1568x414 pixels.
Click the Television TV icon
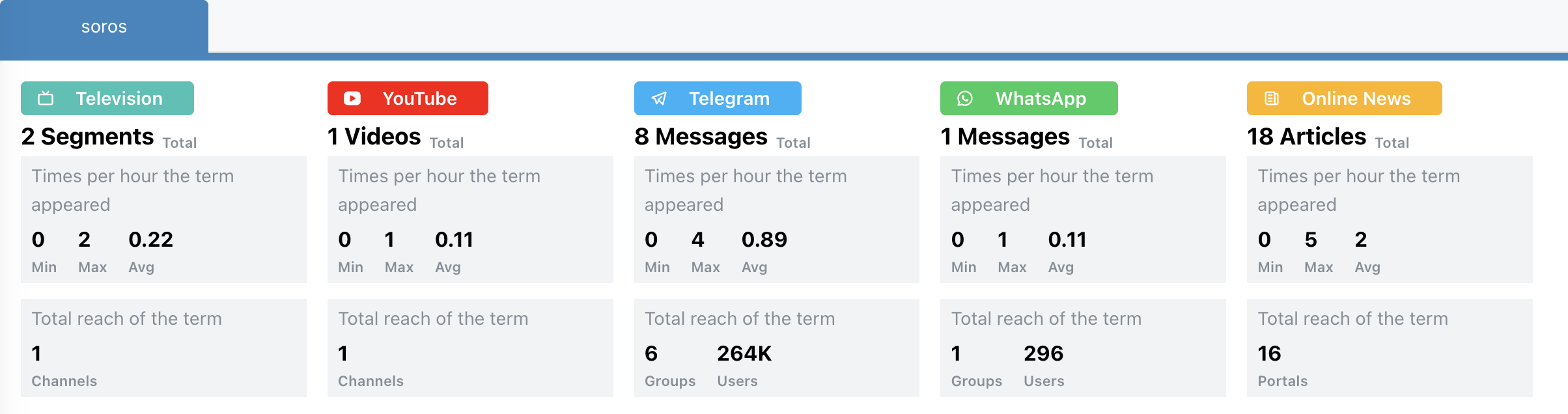click(46, 98)
